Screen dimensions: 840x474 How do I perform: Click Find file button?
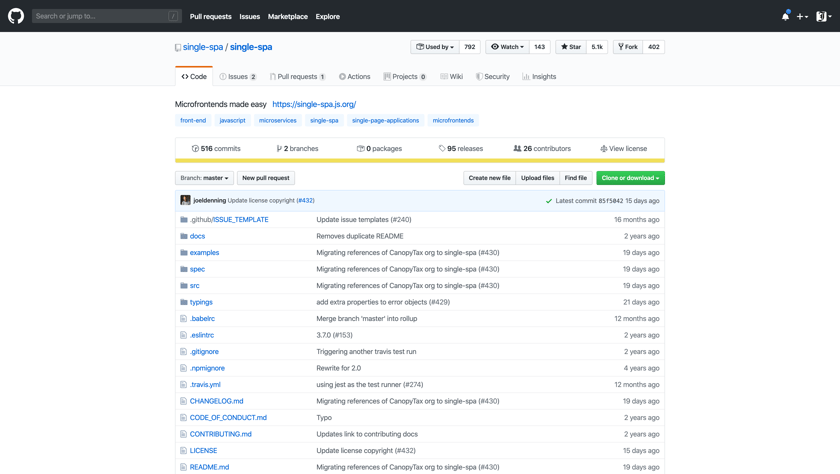575,178
